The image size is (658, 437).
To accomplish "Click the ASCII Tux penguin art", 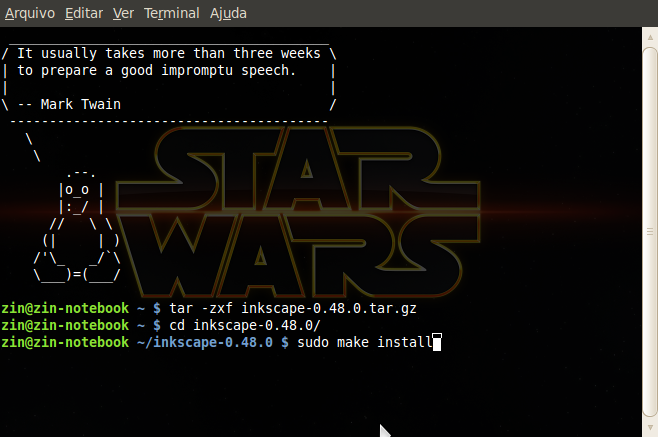I will click(x=77, y=227).
